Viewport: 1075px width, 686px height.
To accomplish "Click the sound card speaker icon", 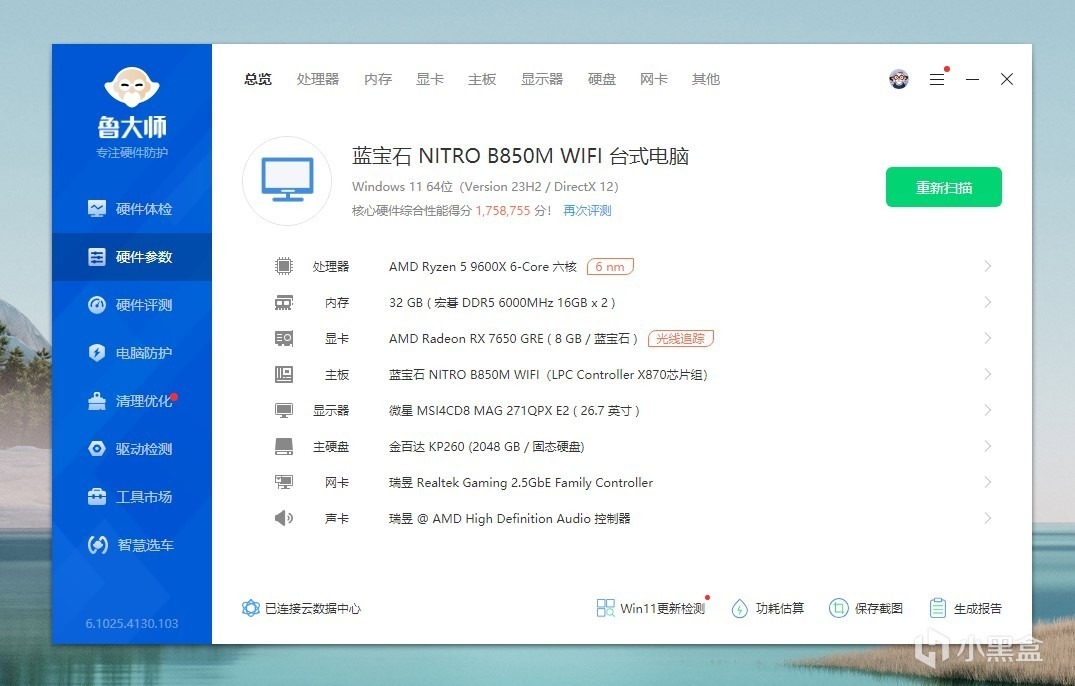I will point(284,518).
